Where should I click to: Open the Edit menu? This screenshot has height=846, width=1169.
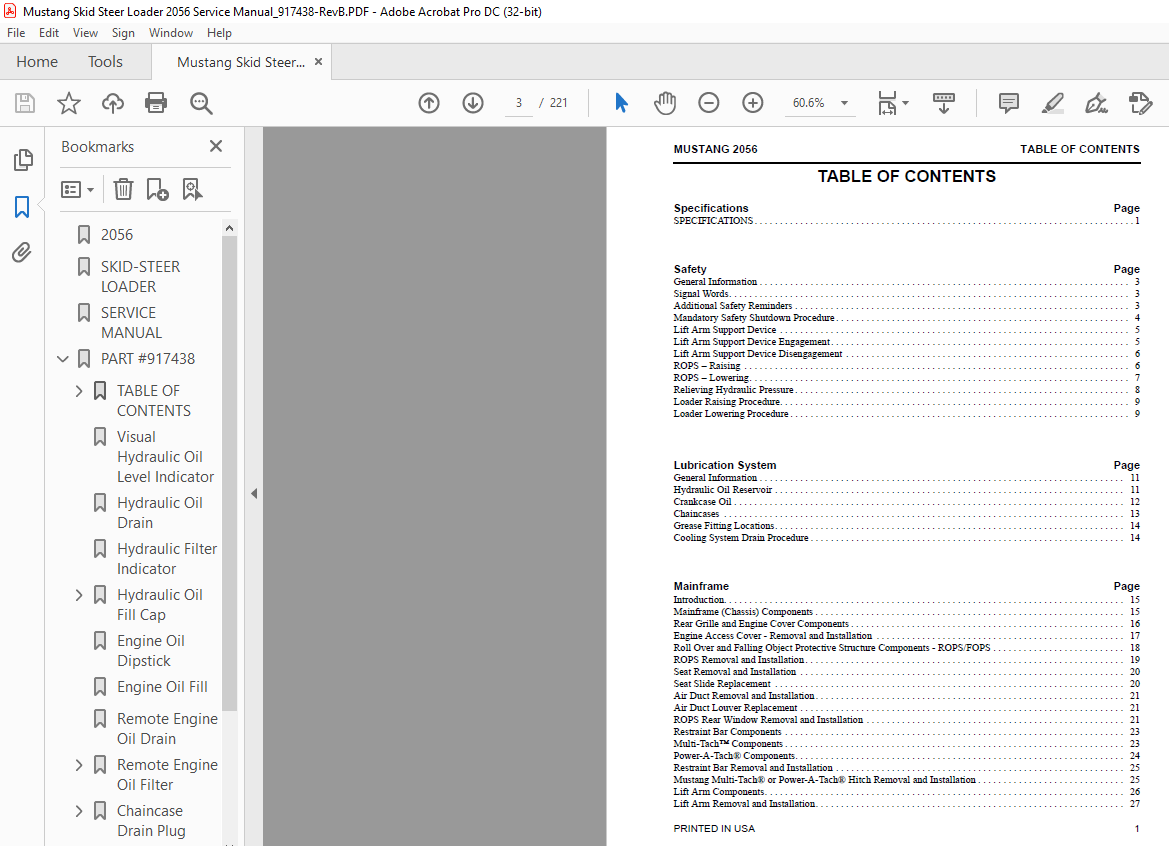tap(48, 33)
